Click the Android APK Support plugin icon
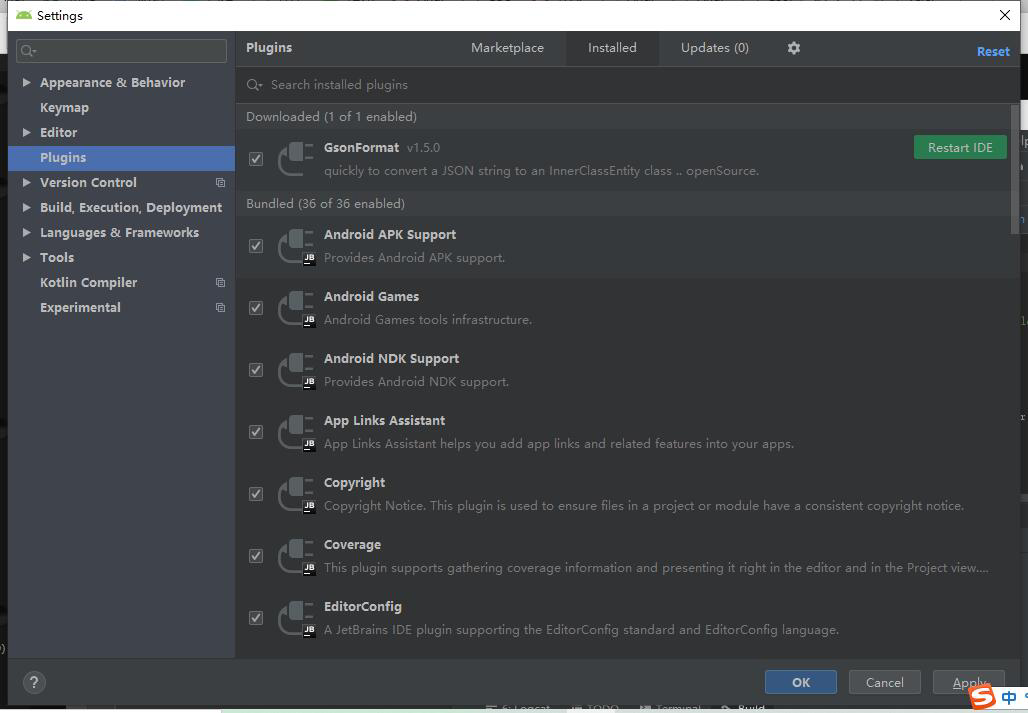The height and width of the screenshot is (713, 1028). coord(296,246)
